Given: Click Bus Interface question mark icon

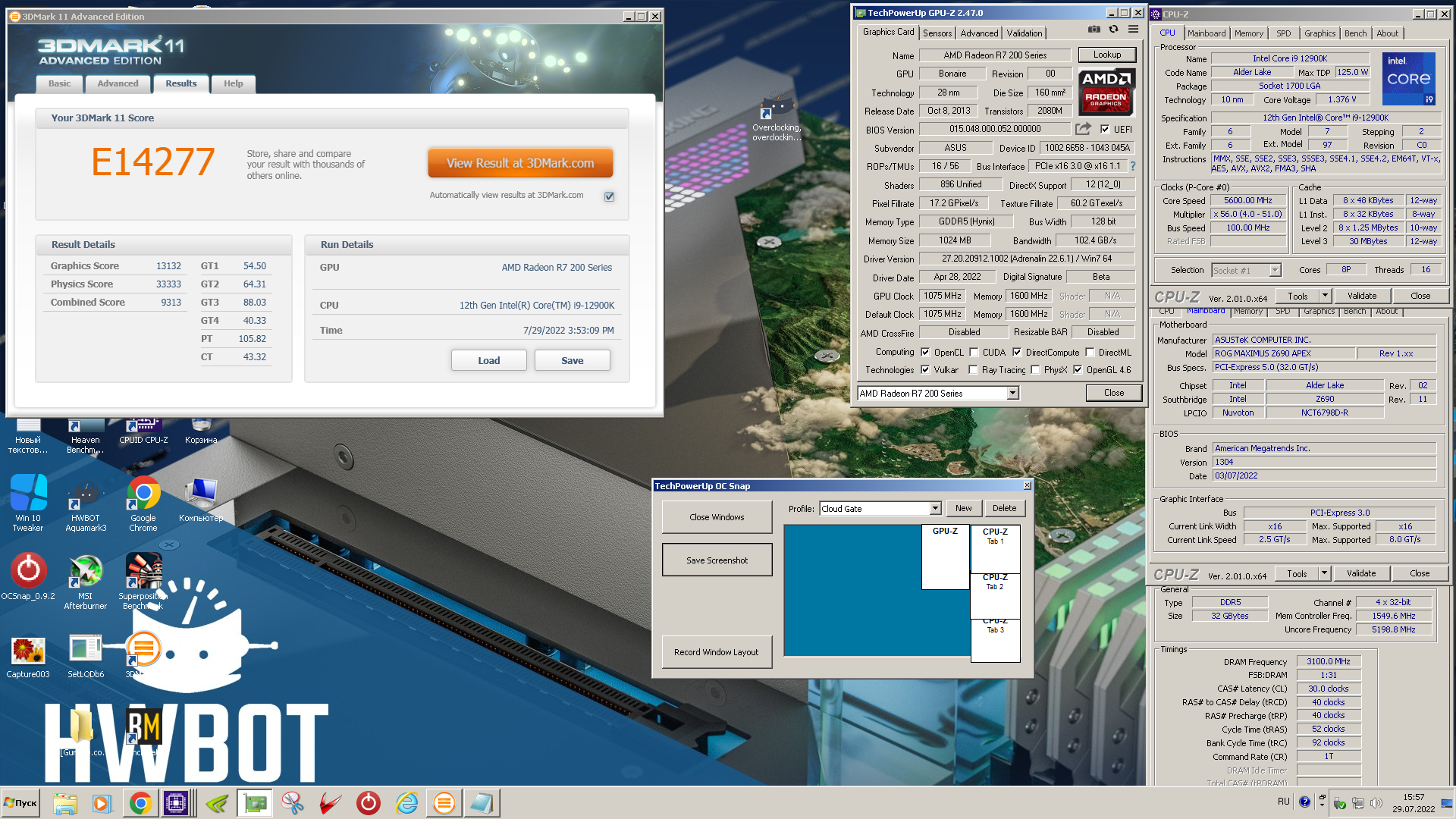Looking at the screenshot, I should coord(1133,166).
